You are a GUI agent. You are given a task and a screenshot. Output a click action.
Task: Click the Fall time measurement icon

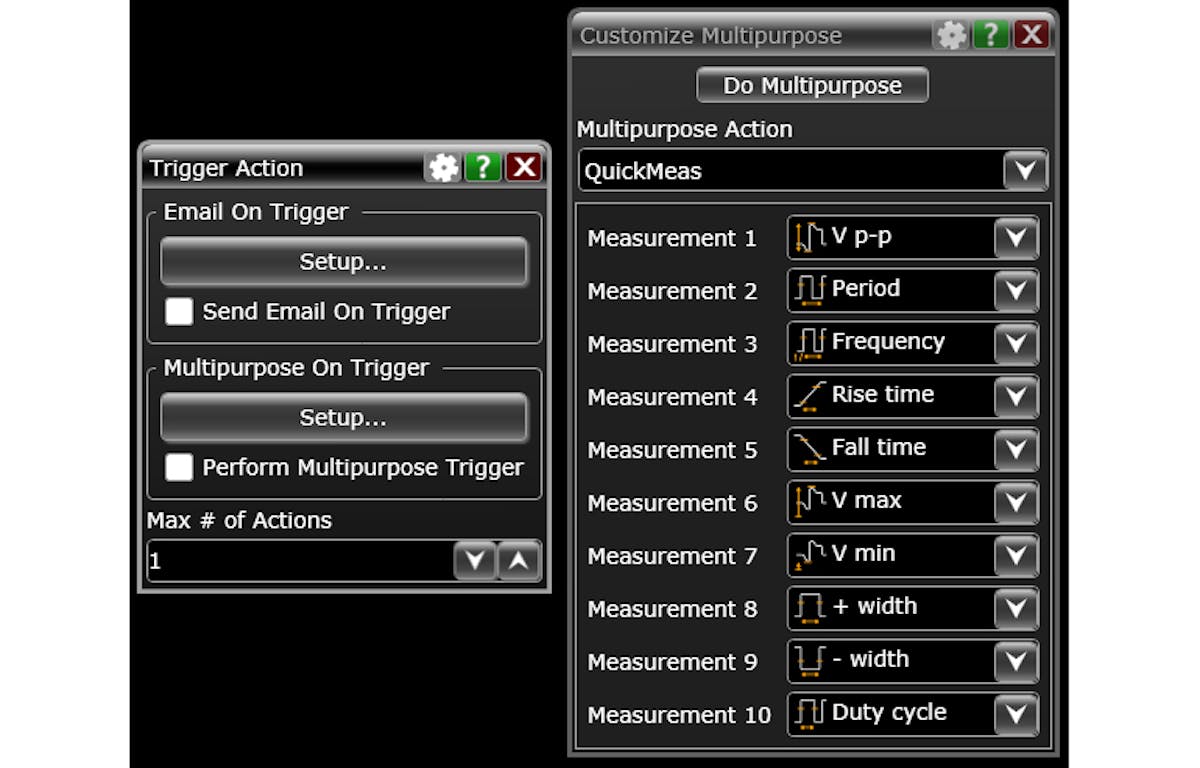(x=812, y=448)
